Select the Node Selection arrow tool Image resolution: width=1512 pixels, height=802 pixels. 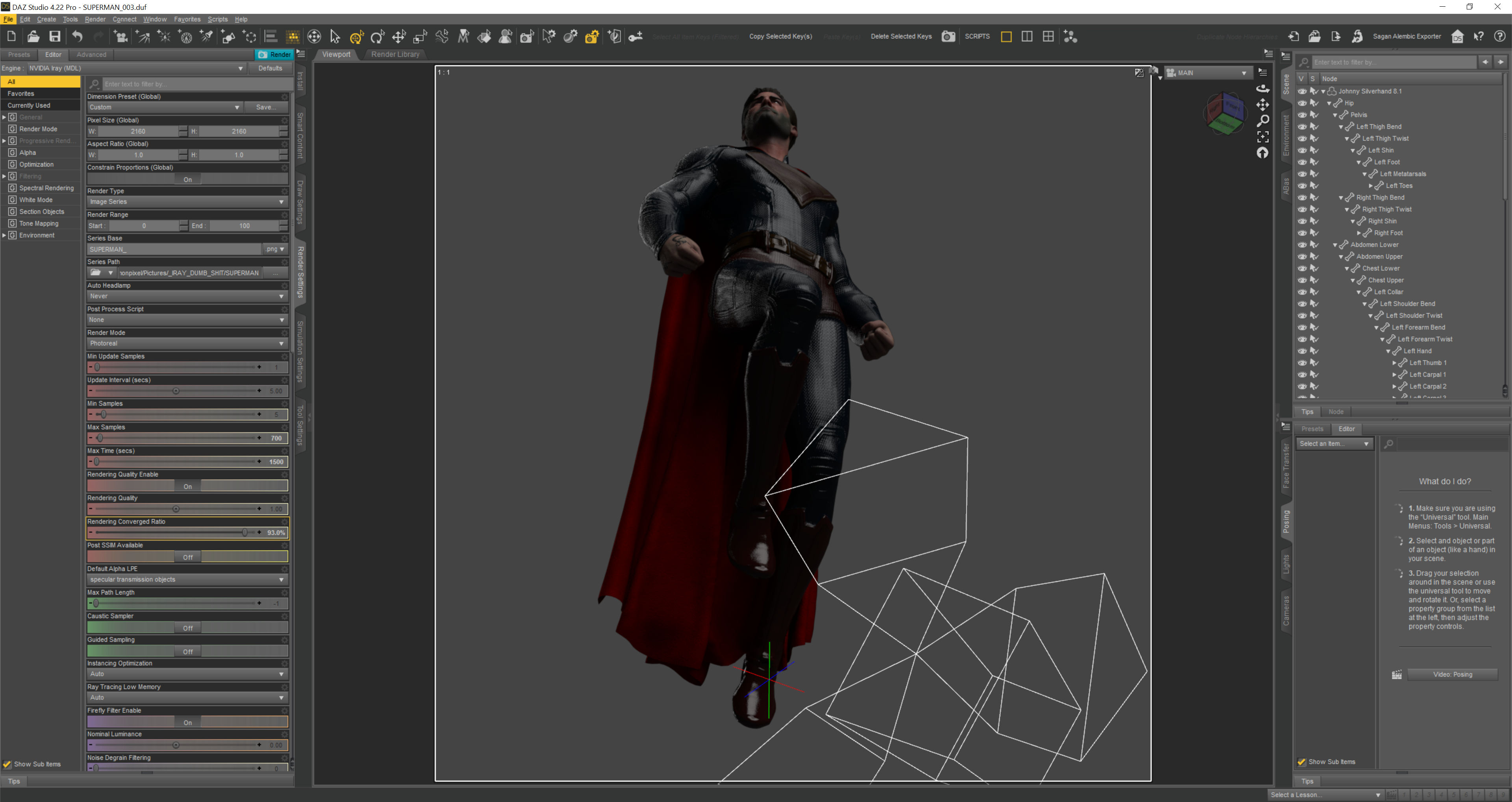point(335,36)
